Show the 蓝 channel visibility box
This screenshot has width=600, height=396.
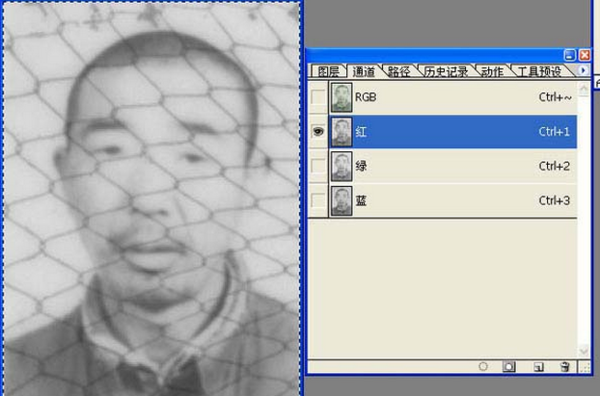pos(318,200)
